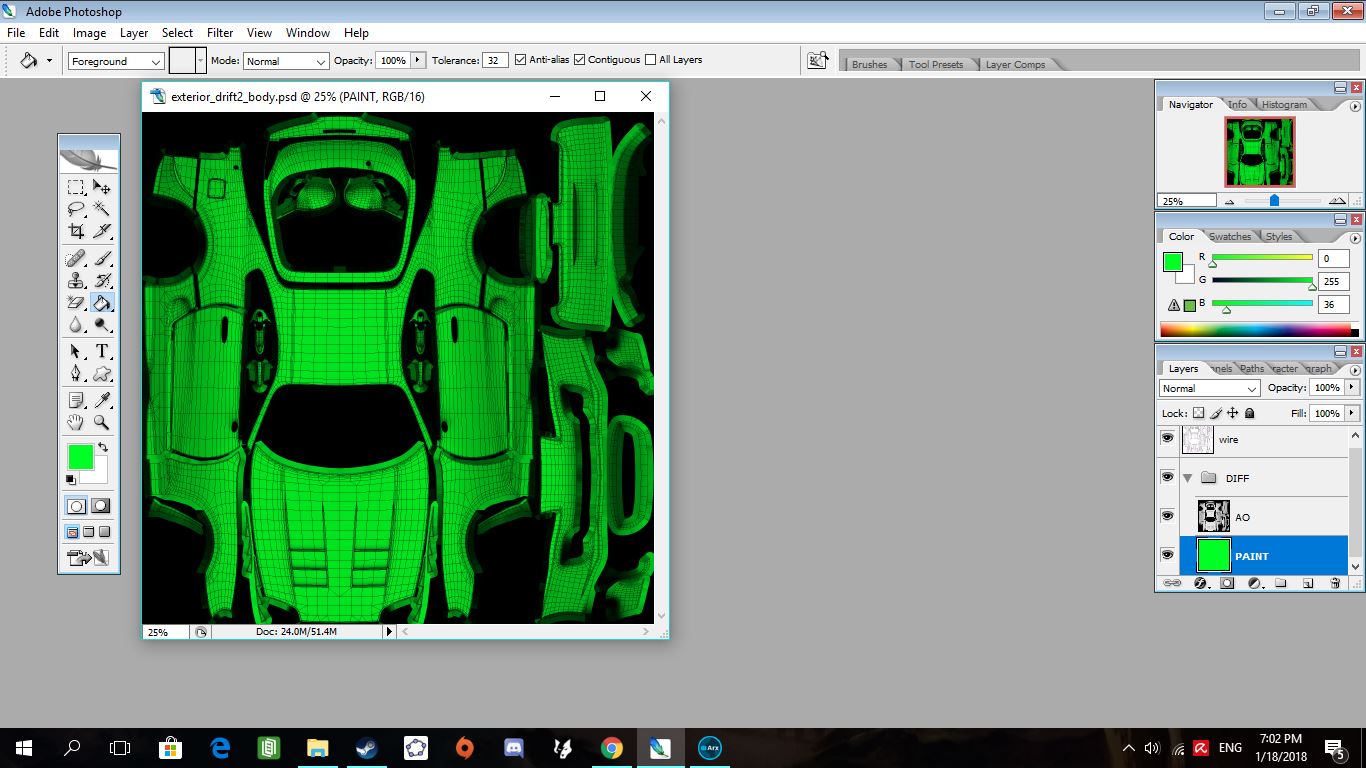The height and width of the screenshot is (768, 1366).
Task: Choose the Clone Stamp tool
Action: [76, 281]
